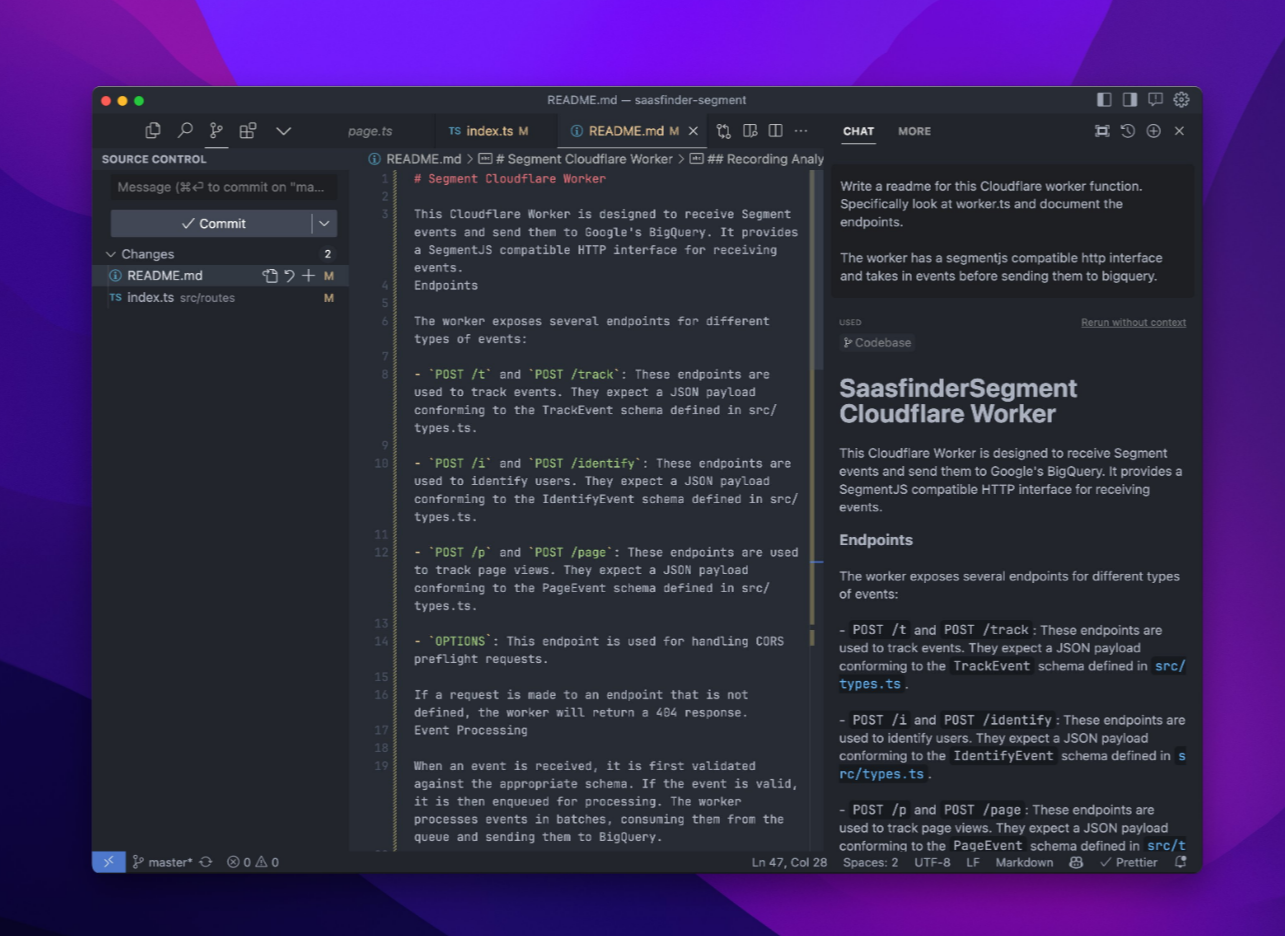Change indentation via Spaces: 2
1285x936 pixels.
tap(870, 862)
